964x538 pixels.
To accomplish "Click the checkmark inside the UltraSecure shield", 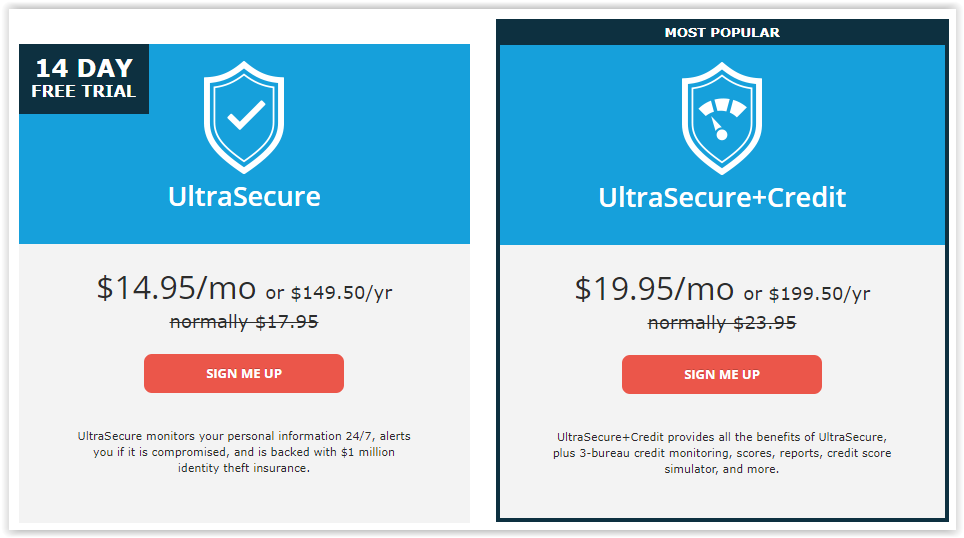I will 246,114.
